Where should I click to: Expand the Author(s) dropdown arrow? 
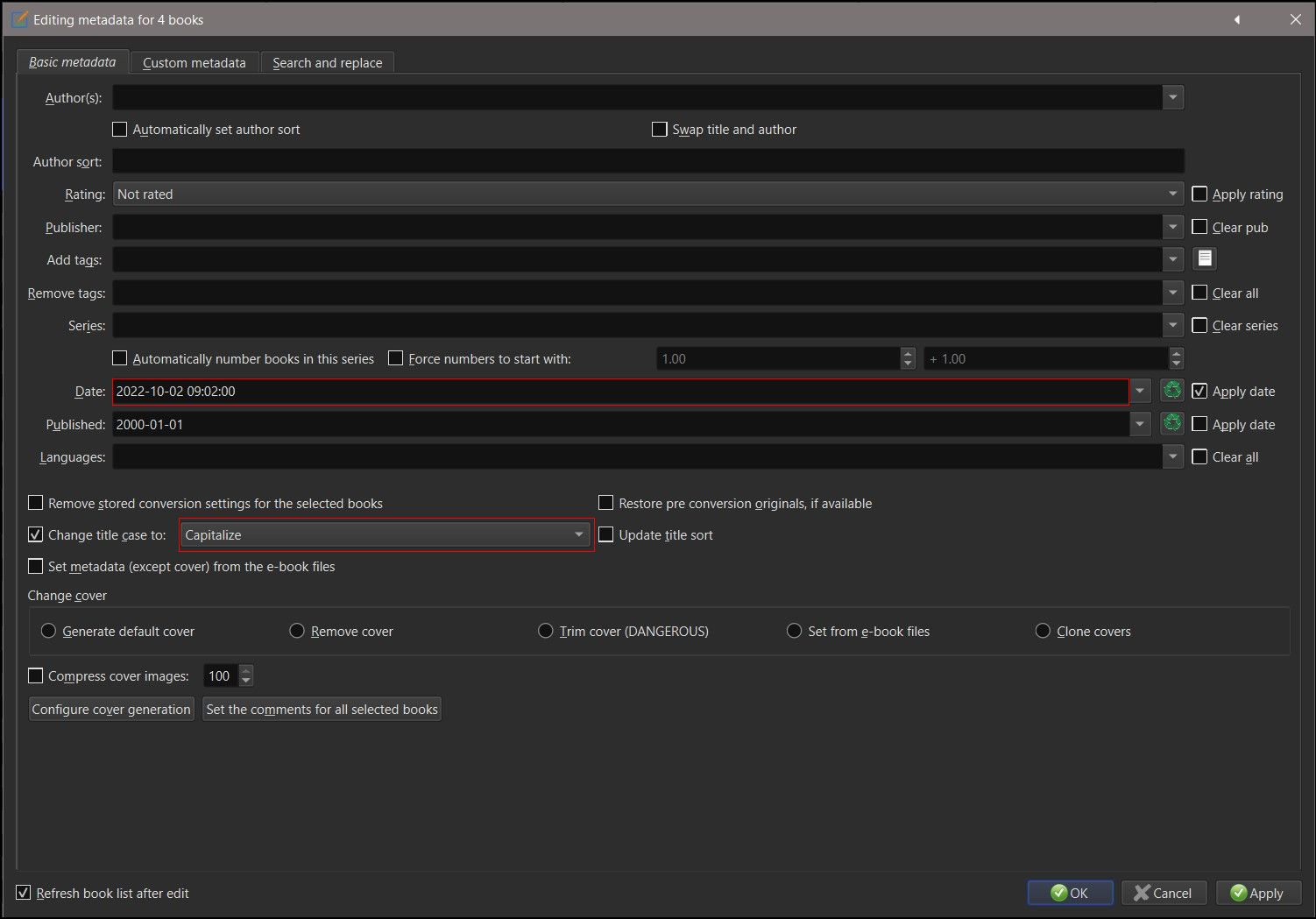click(x=1173, y=97)
